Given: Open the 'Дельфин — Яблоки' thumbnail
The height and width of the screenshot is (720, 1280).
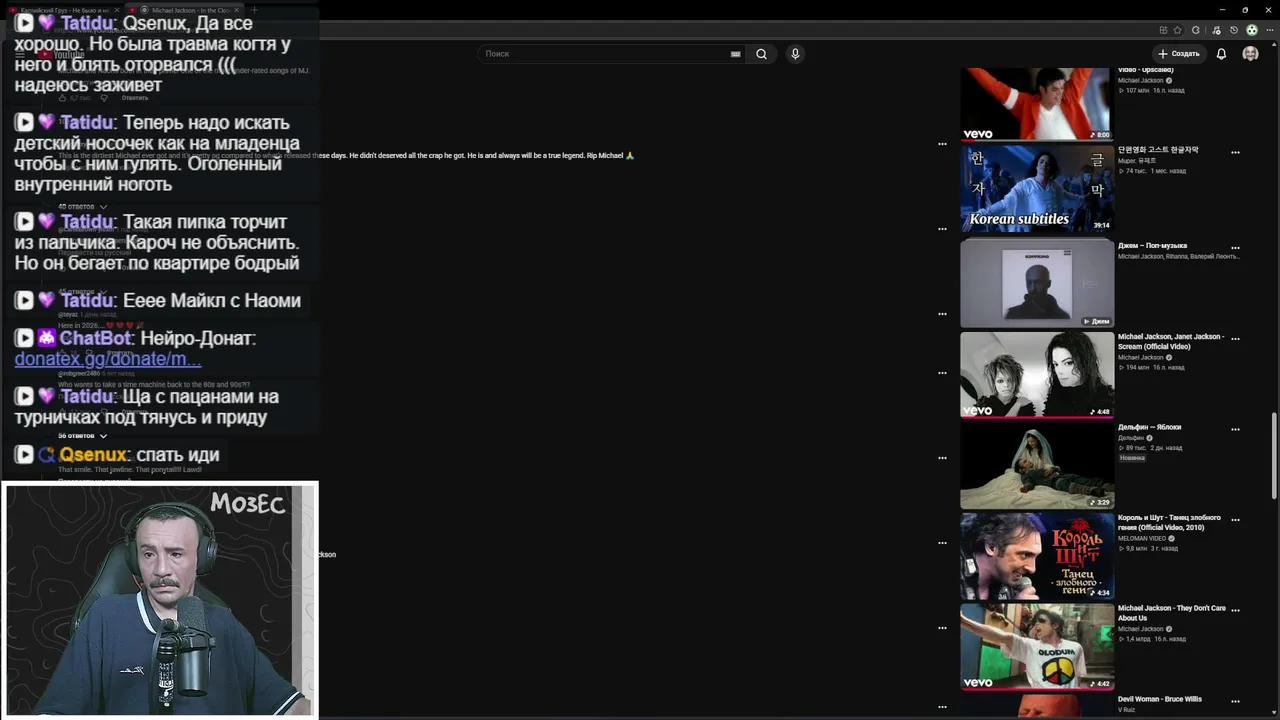Looking at the screenshot, I should point(1037,466).
